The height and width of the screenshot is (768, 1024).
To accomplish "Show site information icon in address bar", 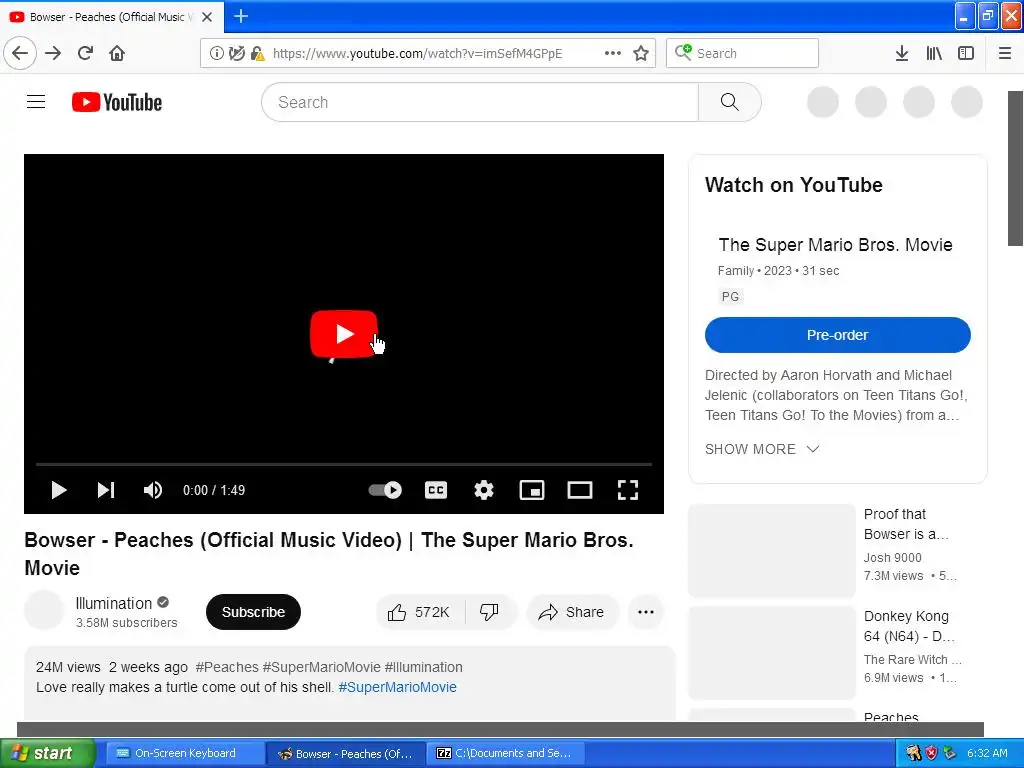I will [x=217, y=53].
